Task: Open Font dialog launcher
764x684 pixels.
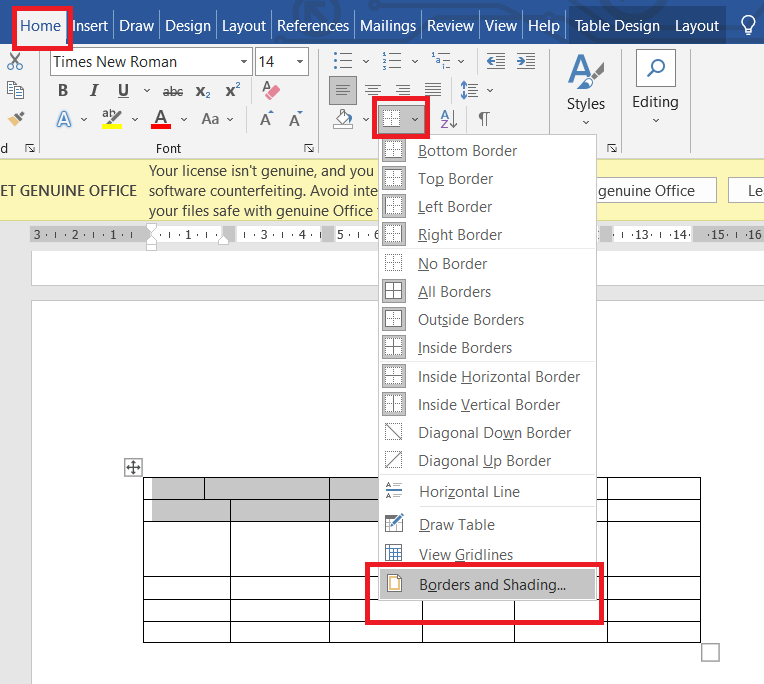Action: pyautogui.click(x=309, y=148)
